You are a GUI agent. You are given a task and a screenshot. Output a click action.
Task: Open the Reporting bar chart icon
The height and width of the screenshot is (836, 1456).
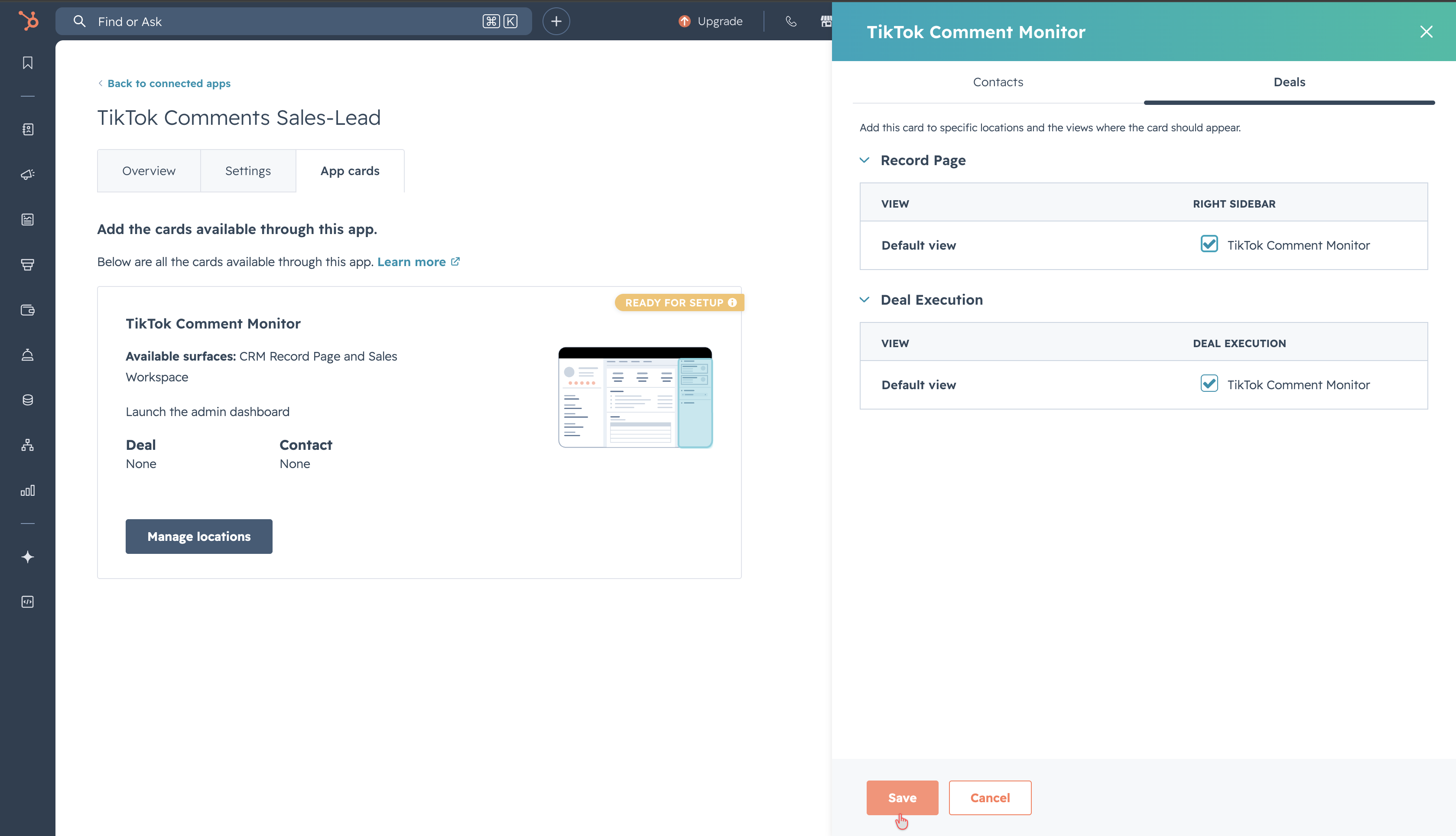tap(28, 490)
